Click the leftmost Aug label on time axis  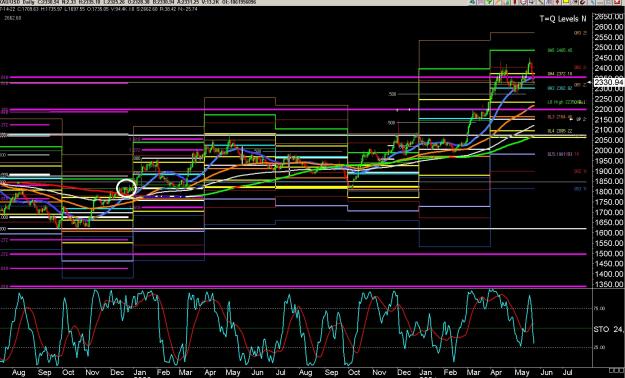coord(18,373)
